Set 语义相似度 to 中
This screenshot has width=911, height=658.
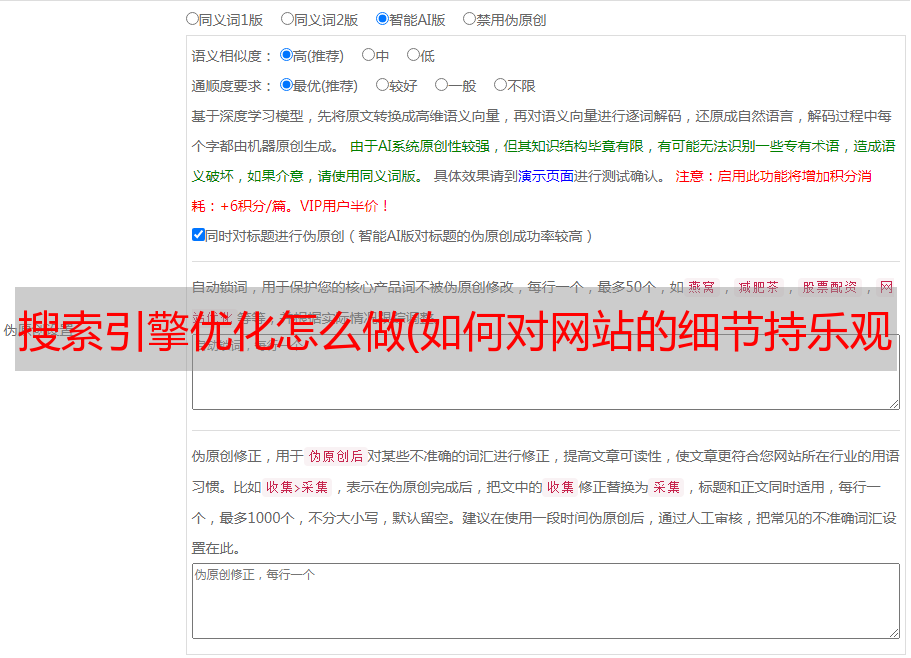pyautogui.click(x=368, y=55)
